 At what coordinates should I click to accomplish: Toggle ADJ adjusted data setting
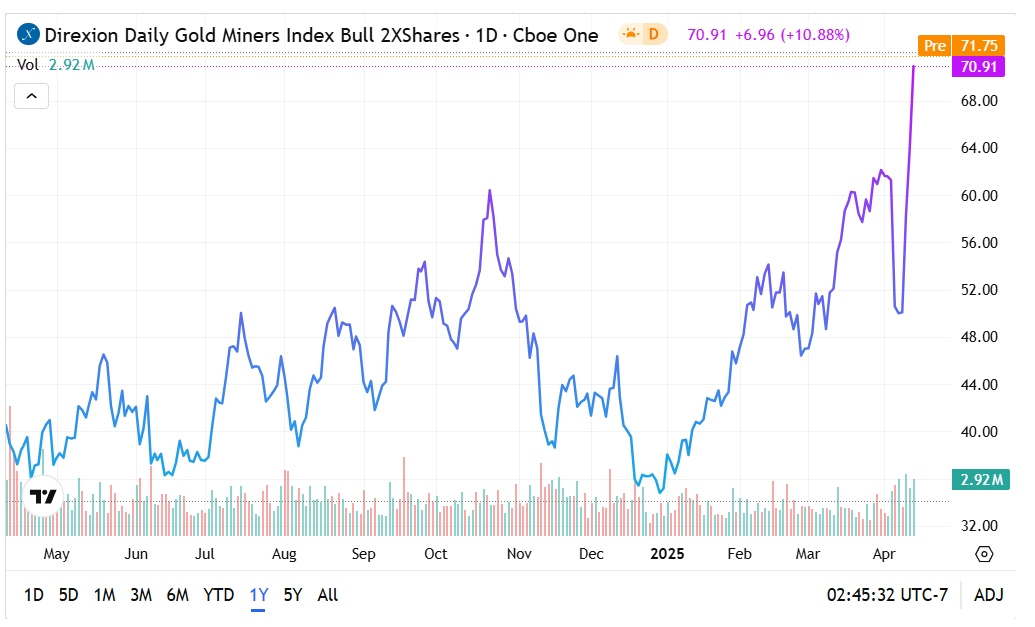[x=988, y=595]
